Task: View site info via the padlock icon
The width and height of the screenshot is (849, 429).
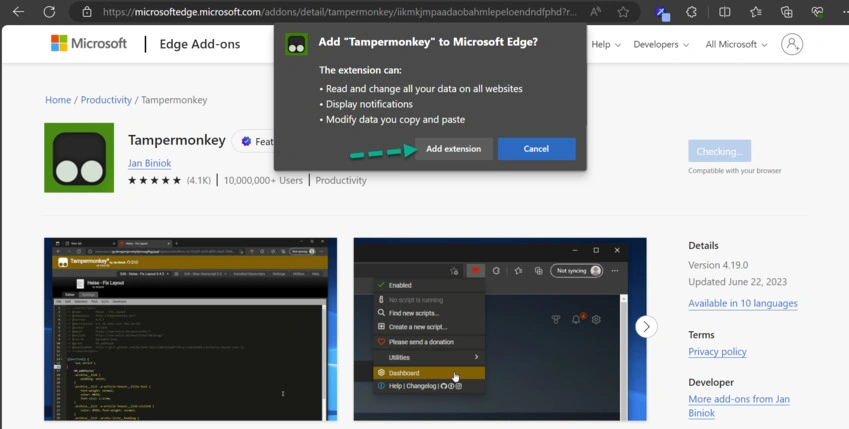Action: [x=87, y=11]
